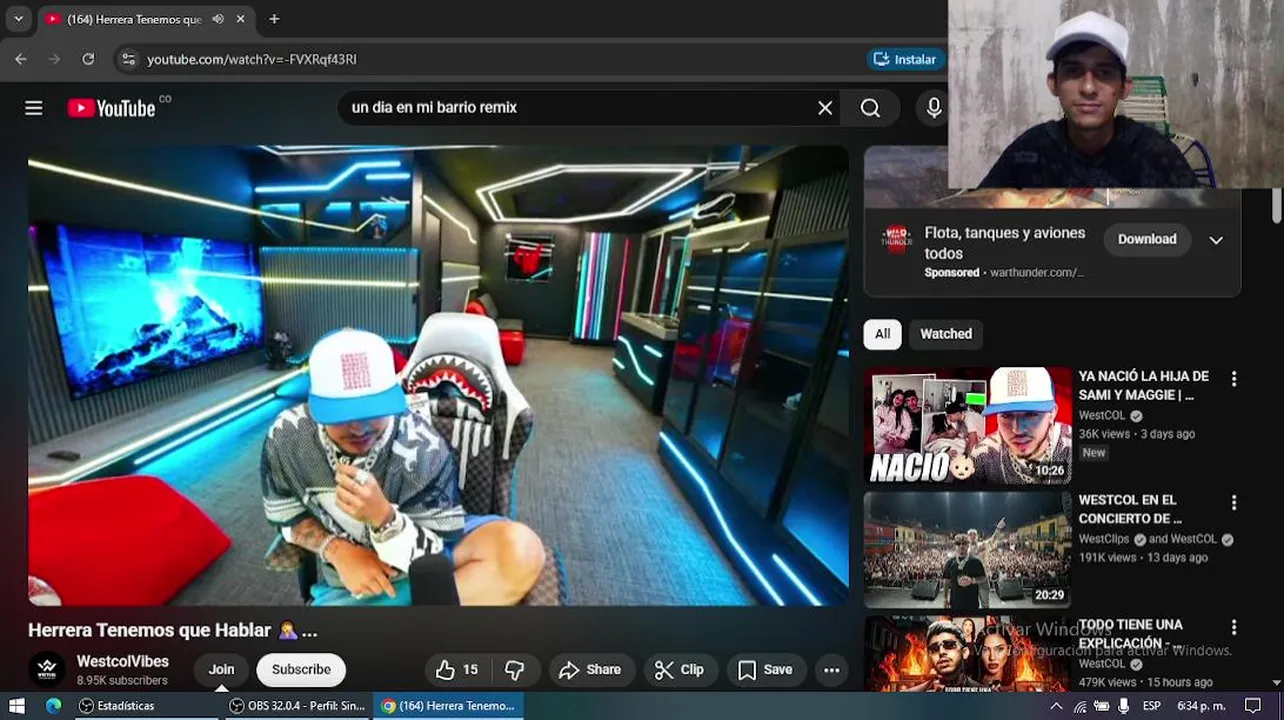This screenshot has width=1284, height=720.
Task: Save video to playlist
Action: pos(765,670)
